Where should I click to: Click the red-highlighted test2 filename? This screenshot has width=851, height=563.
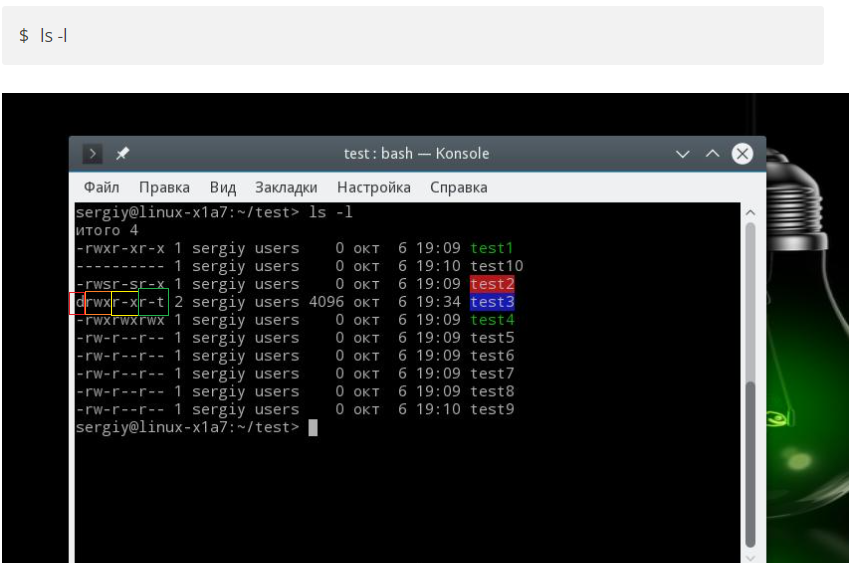[492, 284]
